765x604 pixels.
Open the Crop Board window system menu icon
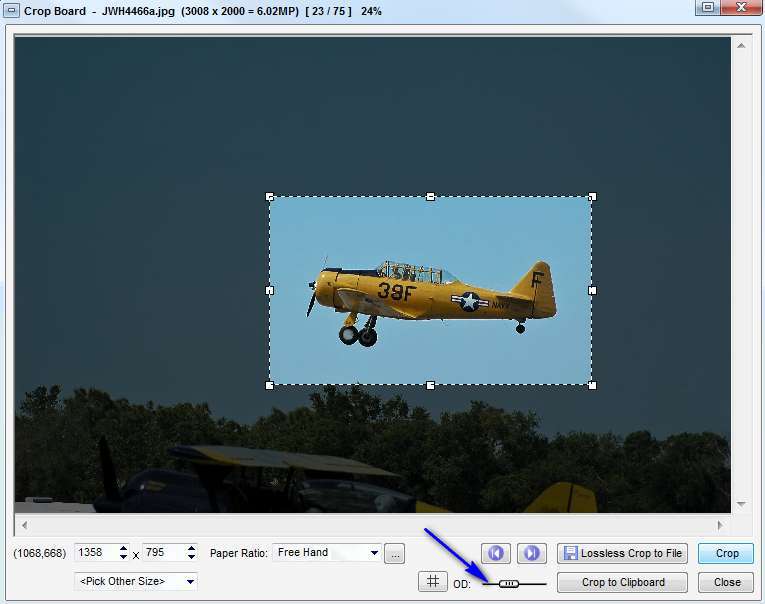pyautogui.click(x=11, y=10)
